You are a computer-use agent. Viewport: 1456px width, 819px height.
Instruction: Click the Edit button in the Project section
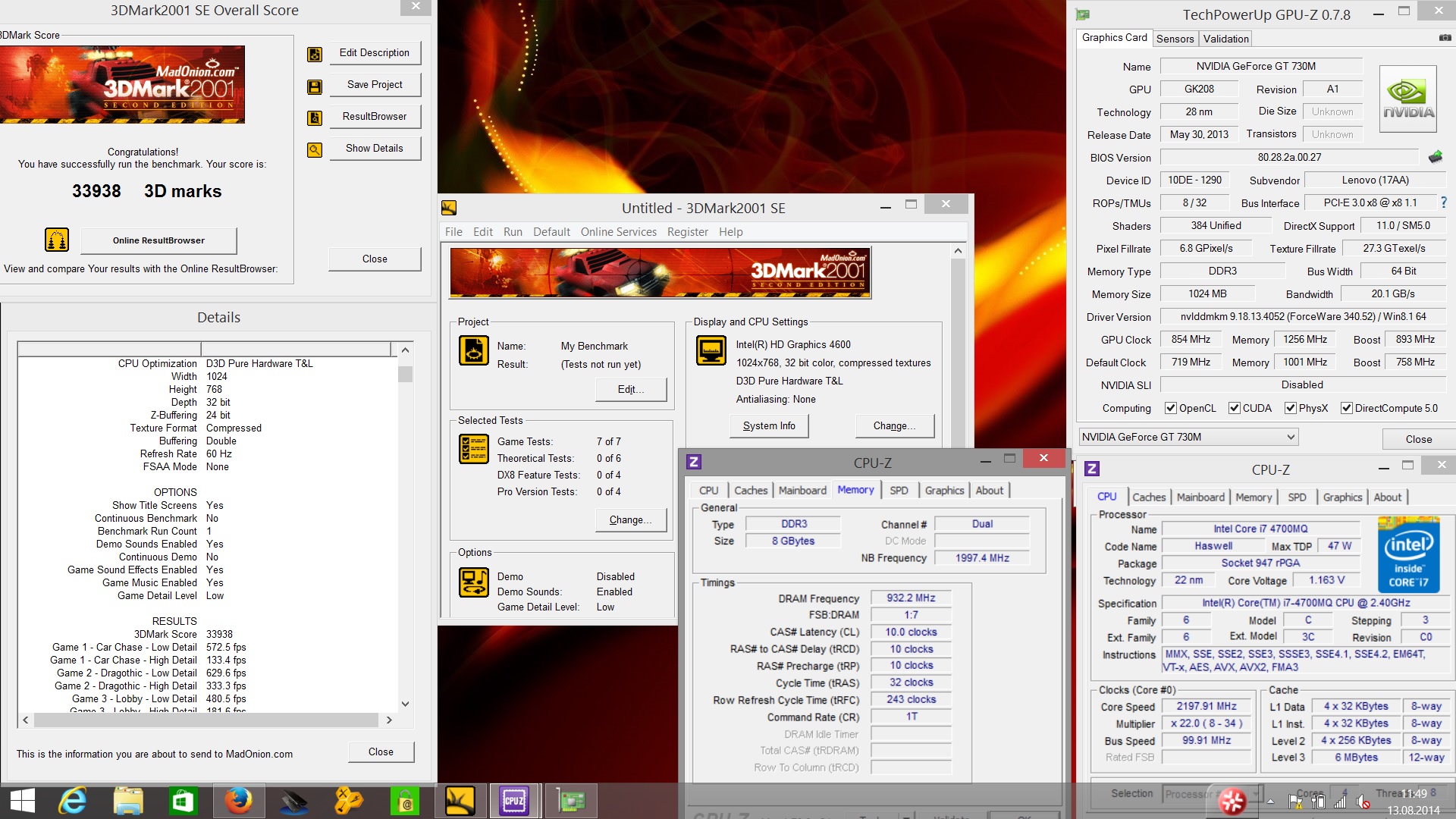point(631,390)
